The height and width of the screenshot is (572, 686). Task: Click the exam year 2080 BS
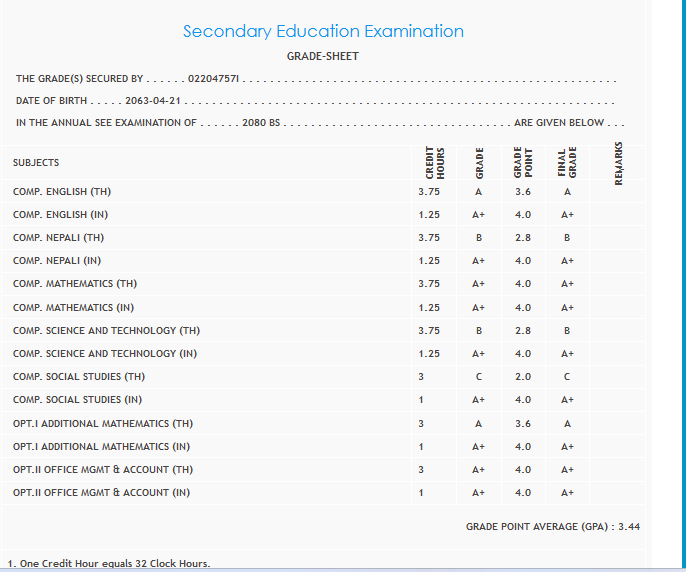tap(262, 122)
